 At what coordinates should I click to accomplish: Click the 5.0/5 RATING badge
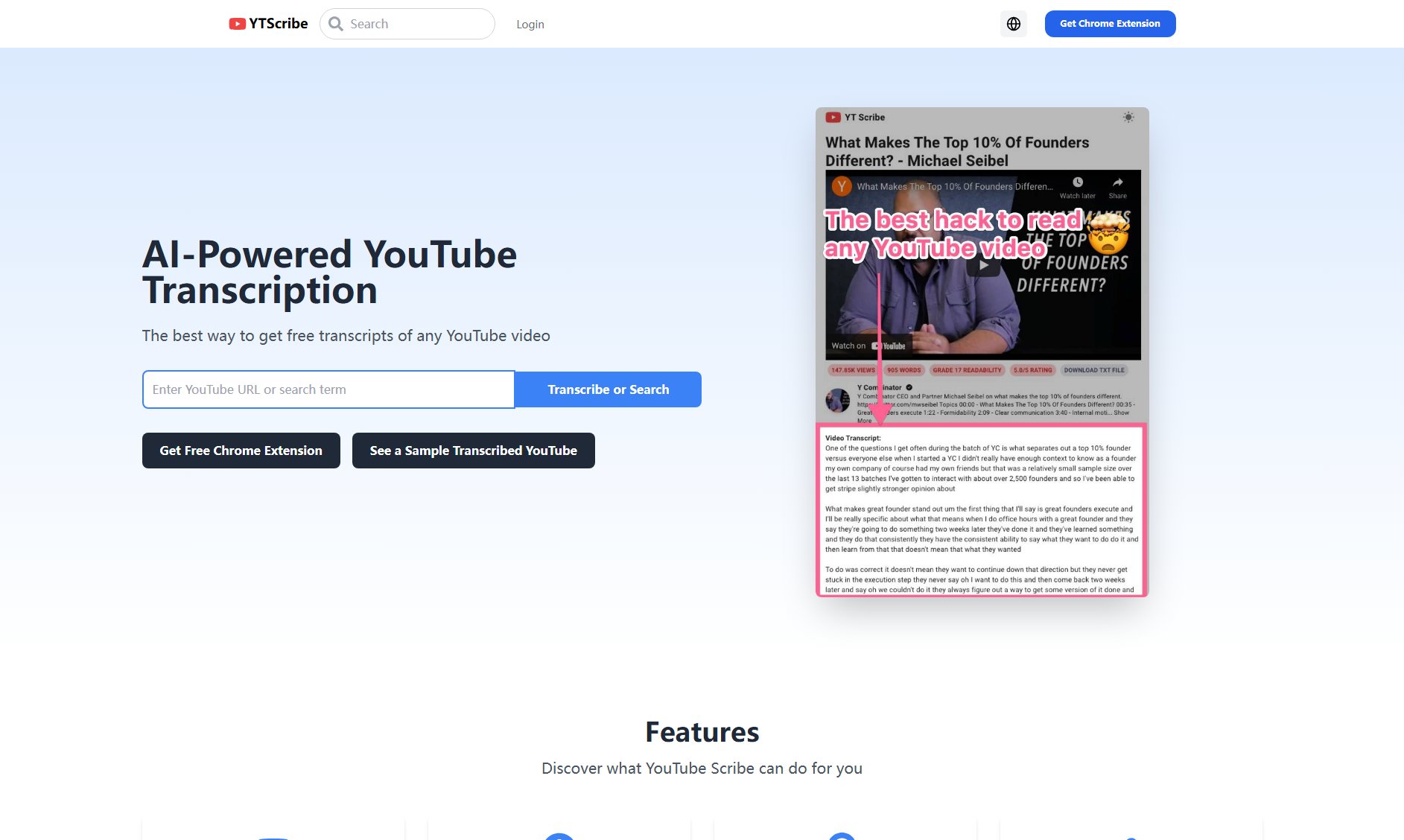coord(1032,369)
